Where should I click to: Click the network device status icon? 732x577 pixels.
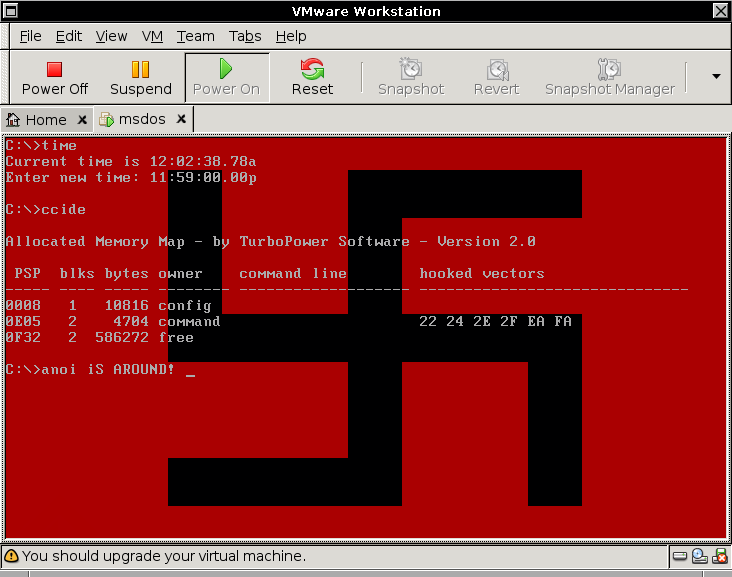coord(699,556)
